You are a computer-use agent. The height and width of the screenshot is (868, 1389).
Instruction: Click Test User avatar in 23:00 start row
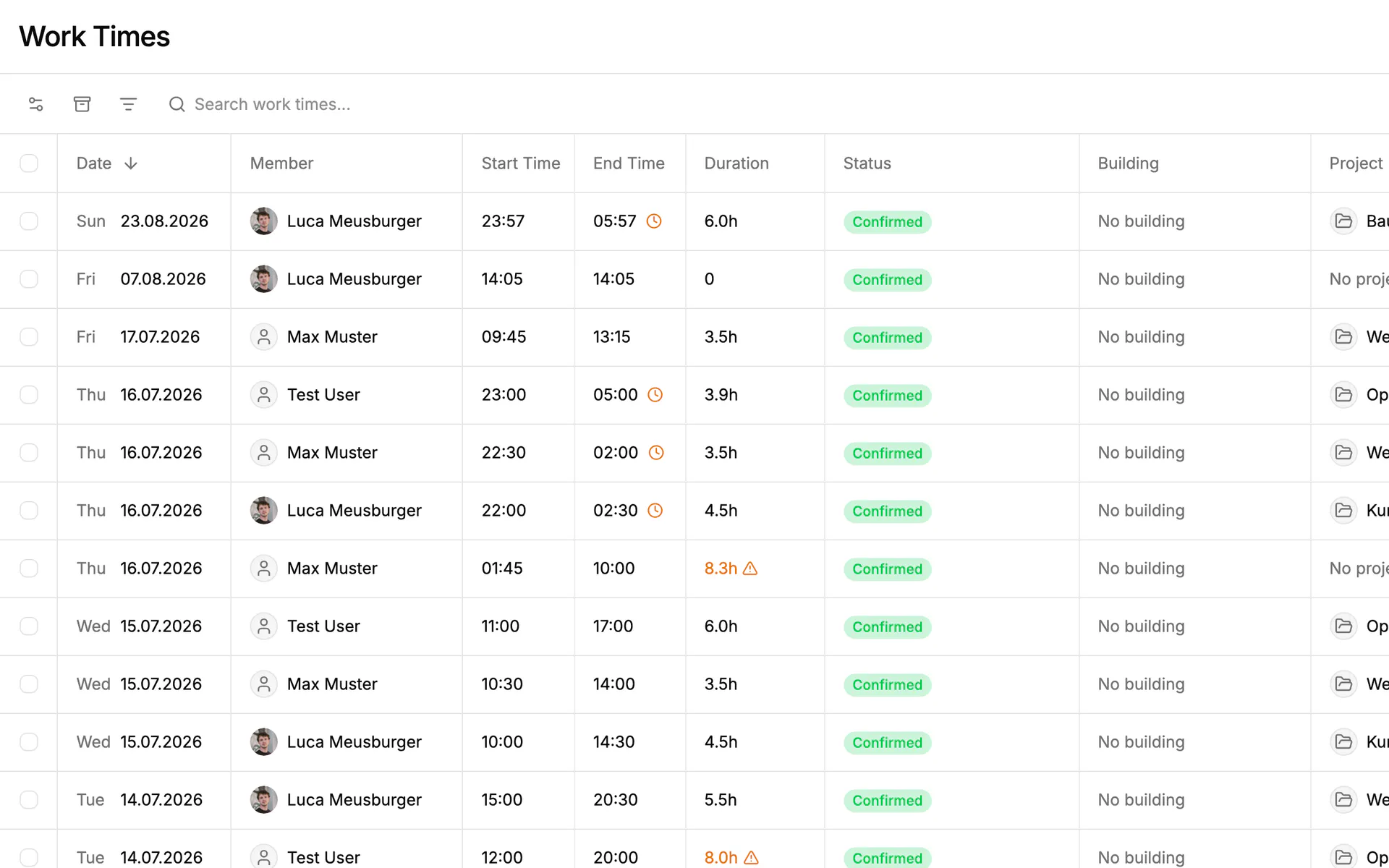point(264,395)
